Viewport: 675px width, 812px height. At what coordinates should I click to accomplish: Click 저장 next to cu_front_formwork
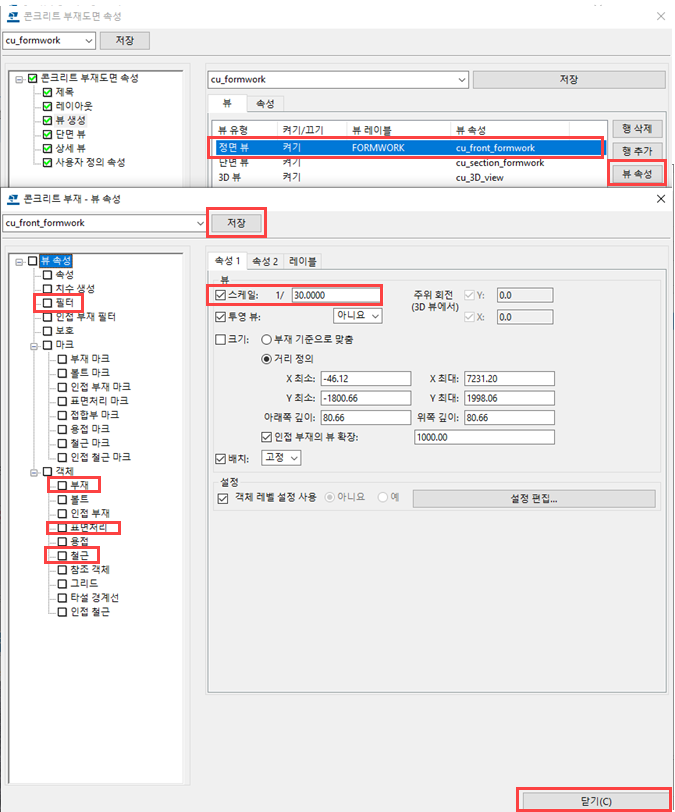coord(237,223)
